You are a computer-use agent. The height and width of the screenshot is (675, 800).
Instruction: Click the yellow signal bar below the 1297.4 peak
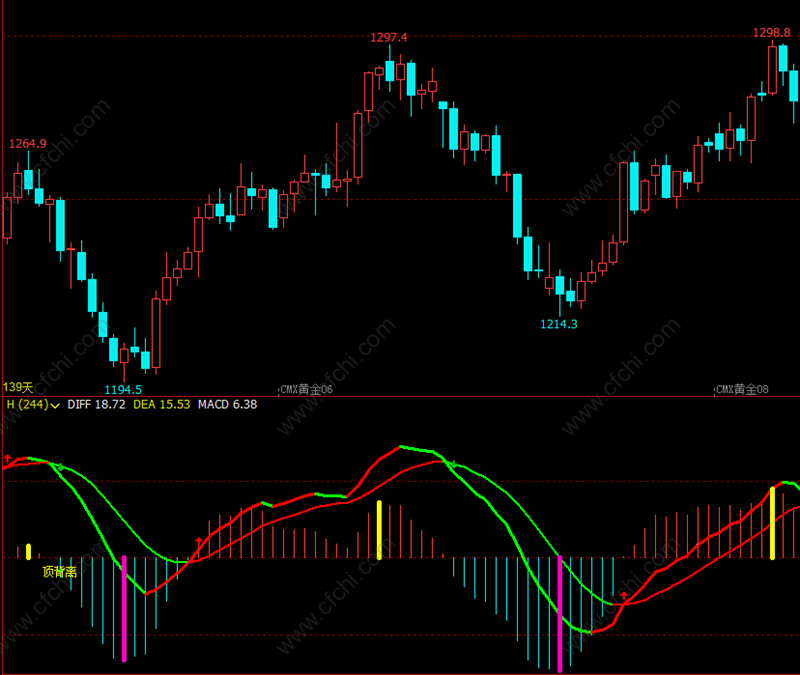pos(379,530)
